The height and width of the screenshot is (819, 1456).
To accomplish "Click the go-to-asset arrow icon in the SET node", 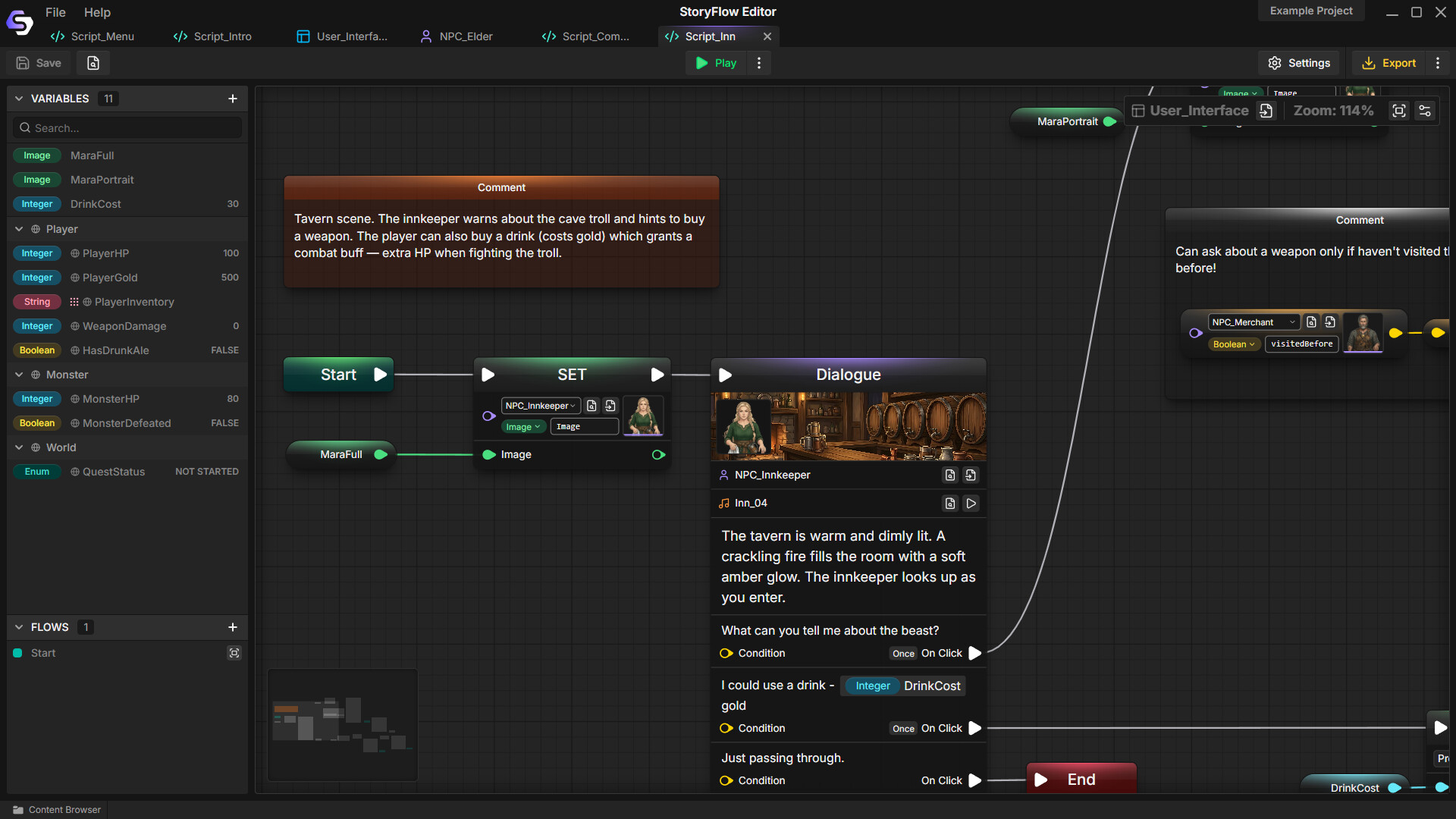I will [x=610, y=406].
